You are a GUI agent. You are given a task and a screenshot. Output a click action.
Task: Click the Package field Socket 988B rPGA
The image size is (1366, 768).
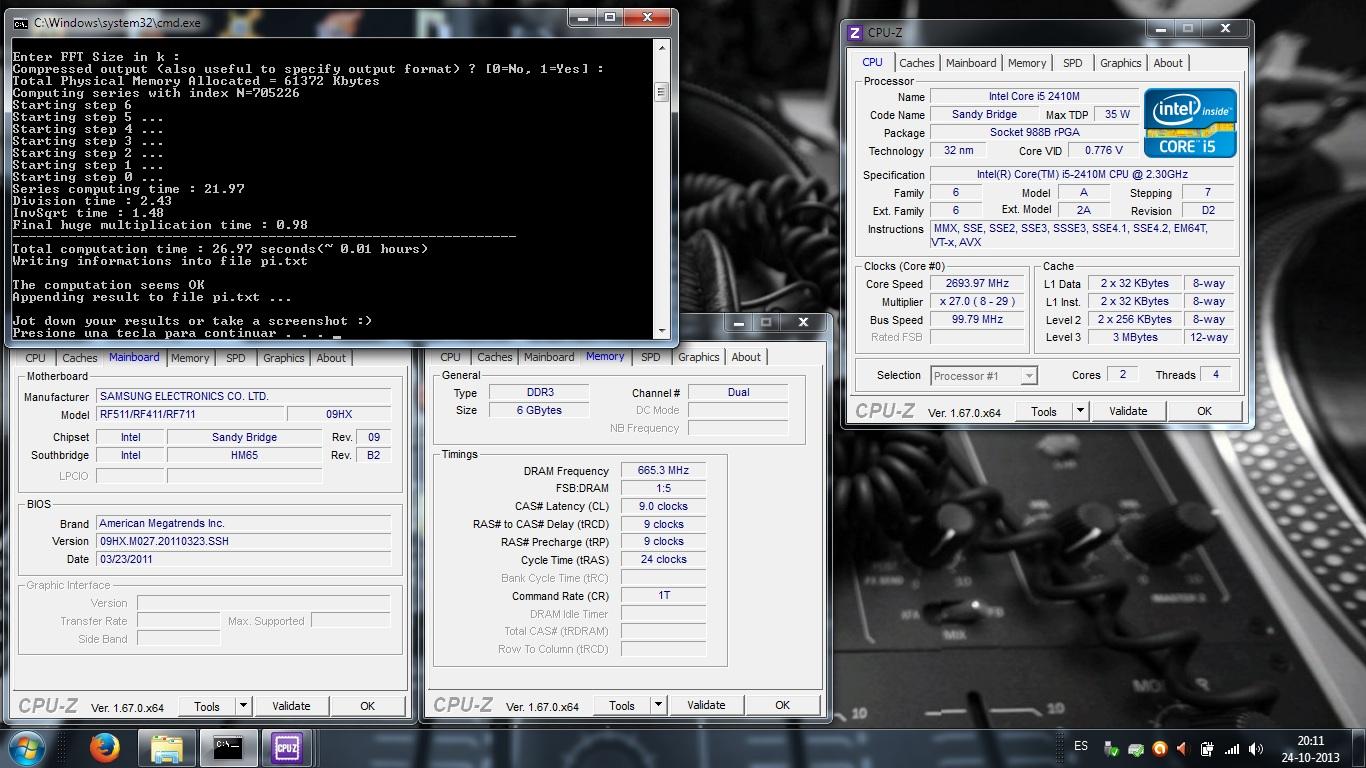pyautogui.click(x=1034, y=133)
